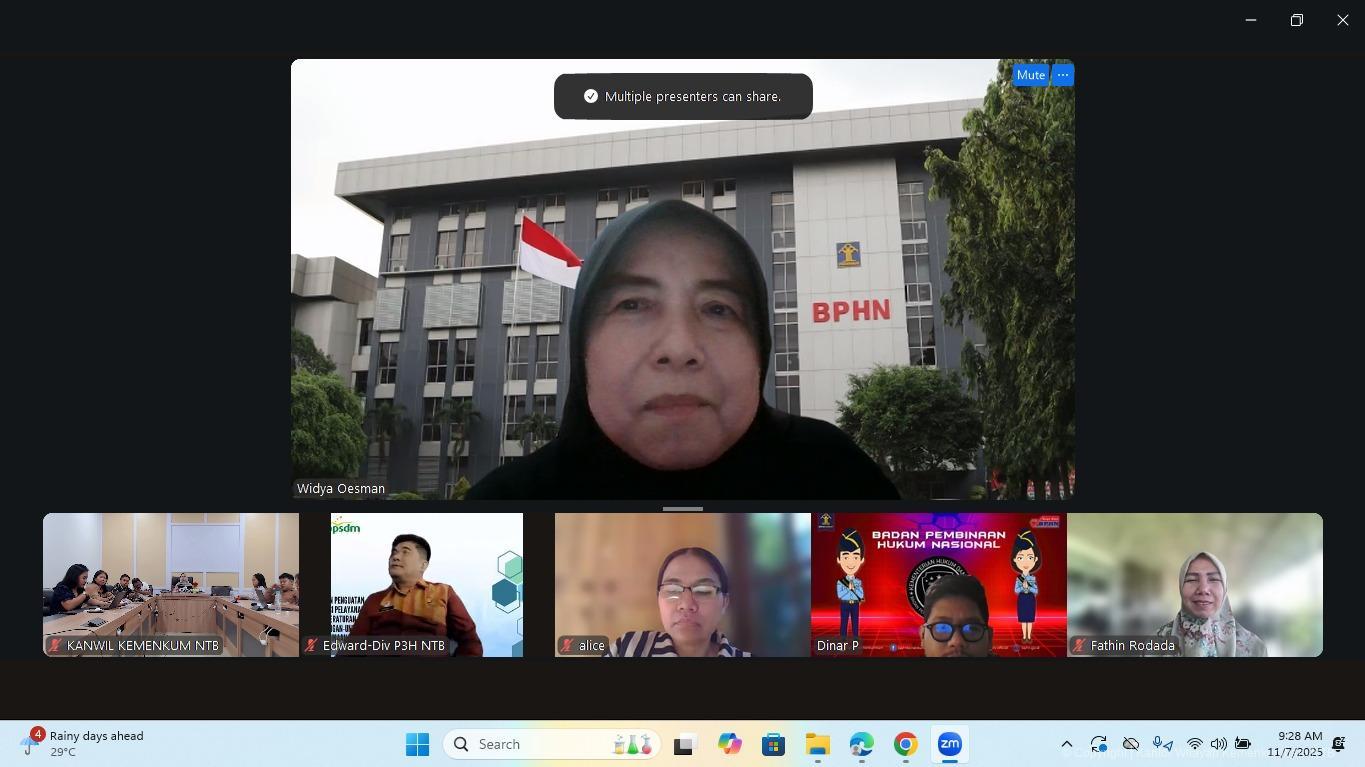Open the weather widget showing Rainy days ahead

85,743
